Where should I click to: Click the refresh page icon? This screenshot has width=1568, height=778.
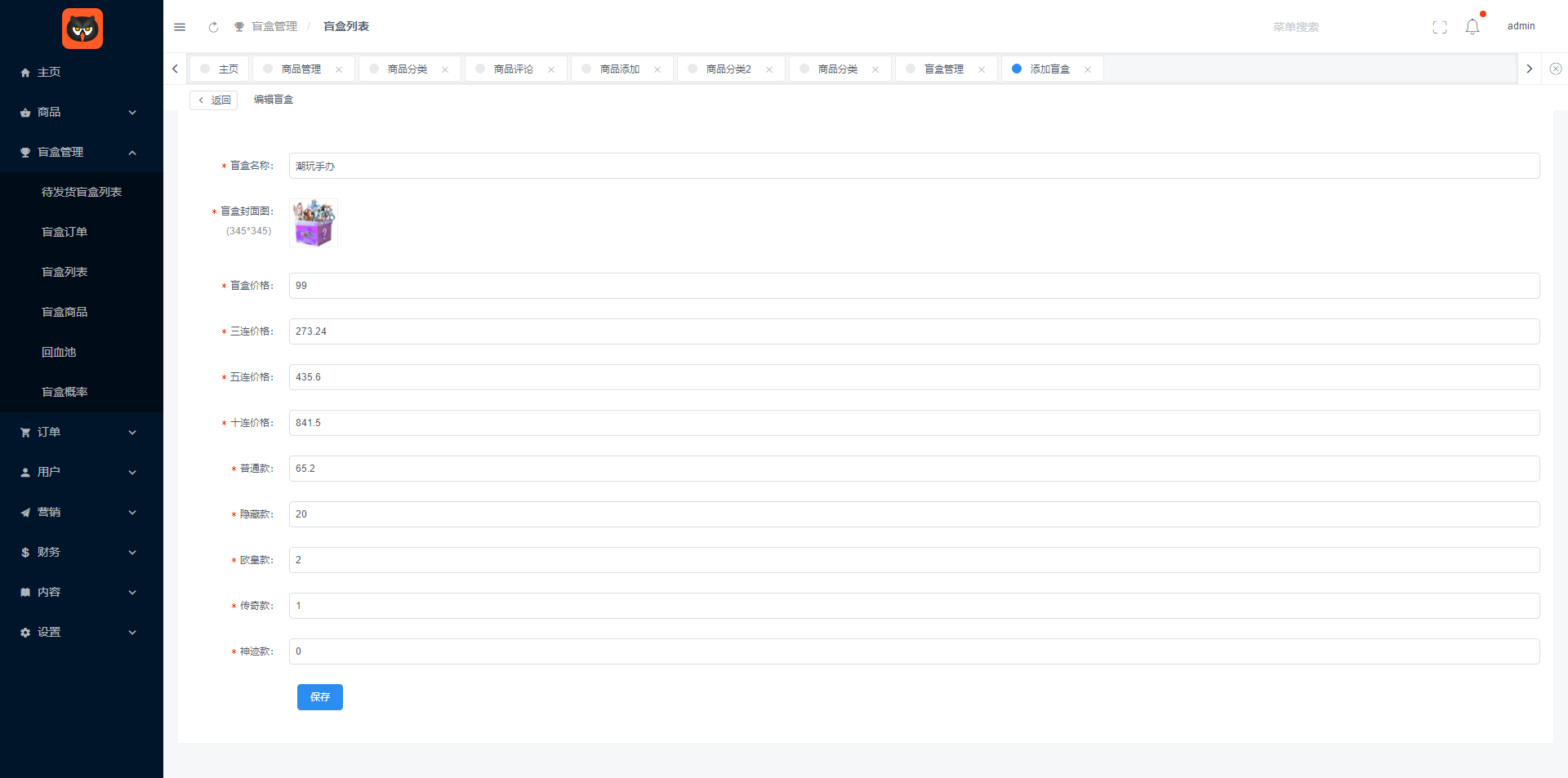coord(213,27)
